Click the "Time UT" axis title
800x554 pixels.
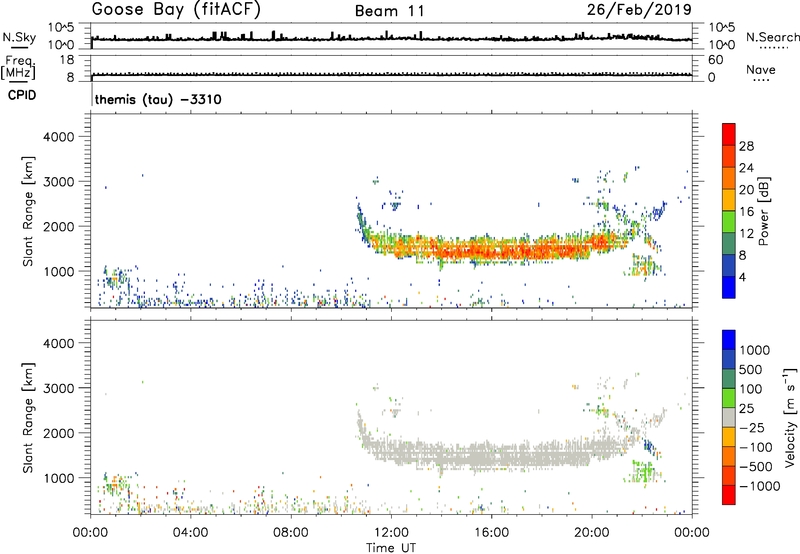click(391, 547)
